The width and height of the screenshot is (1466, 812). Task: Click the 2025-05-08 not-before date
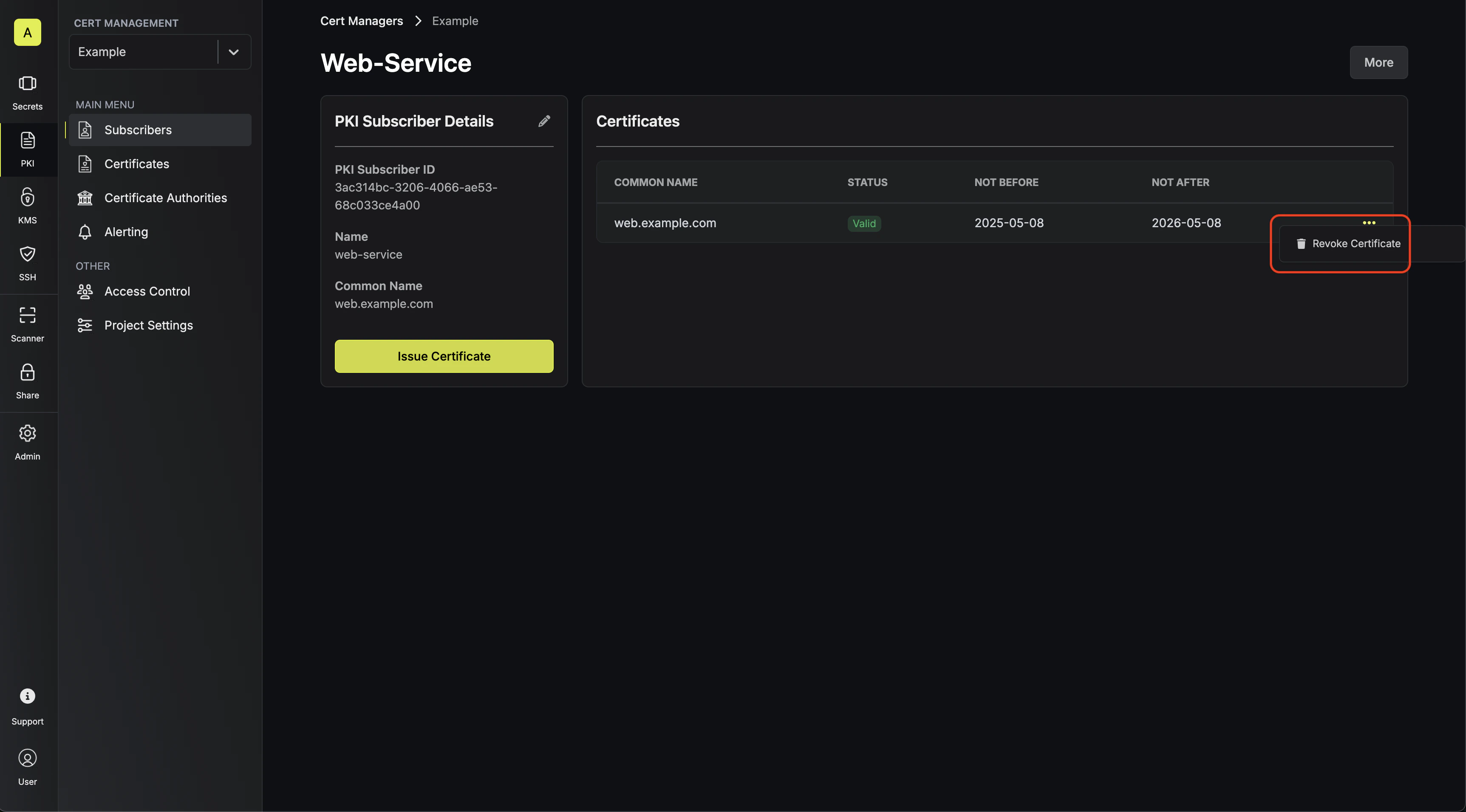tap(1009, 223)
